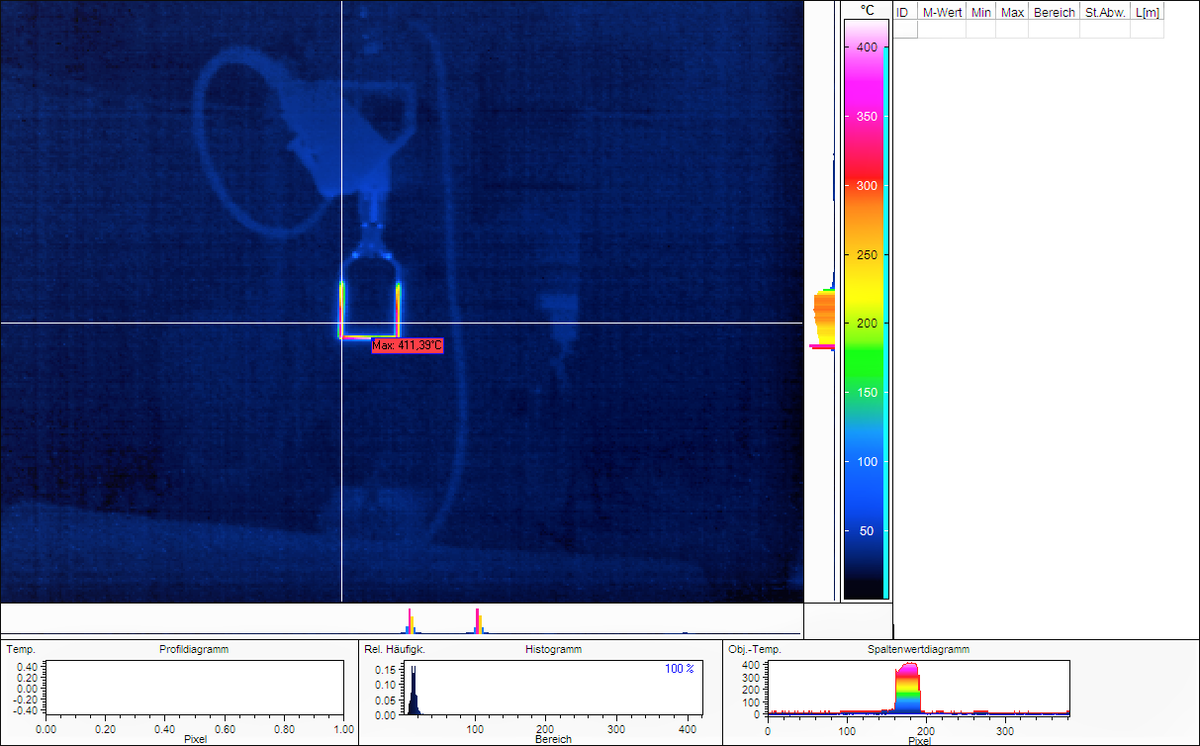The width and height of the screenshot is (1200, 746).
Task: Click the 150 mark on temperature scale
Action: tap(866, 393)
